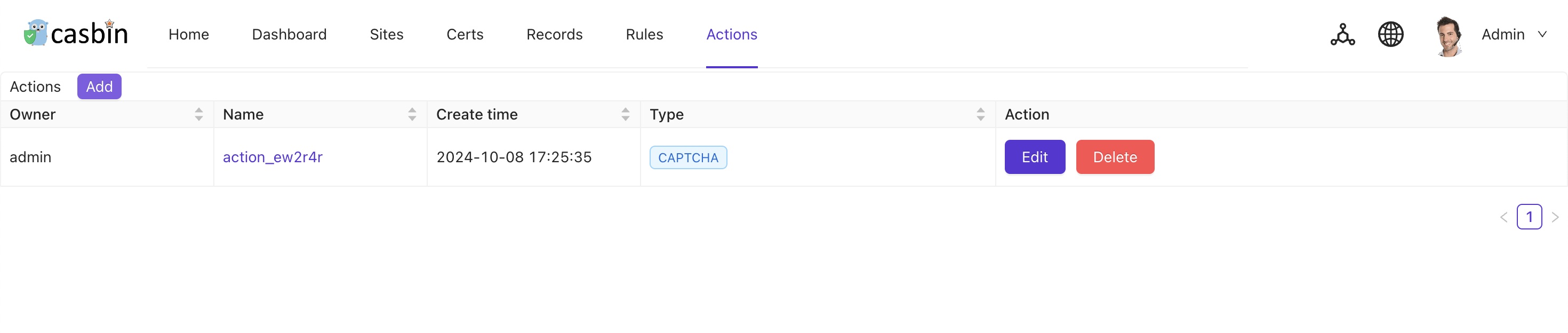Sort by Owner column sorter
The image size is (1568, 333).
[x=198, y=114]
